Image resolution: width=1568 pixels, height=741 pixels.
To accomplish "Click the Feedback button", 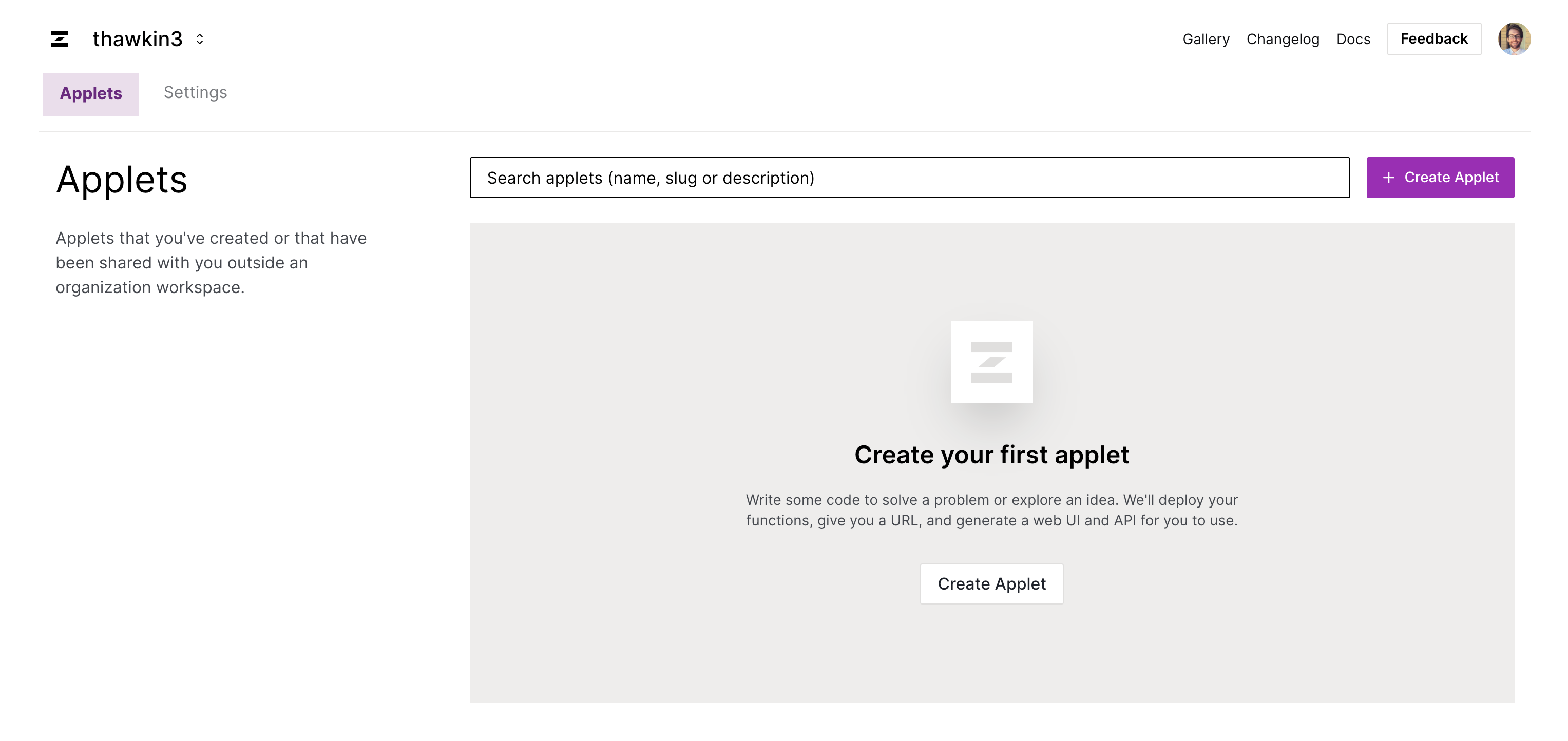I will click(x=1433, y=39).
